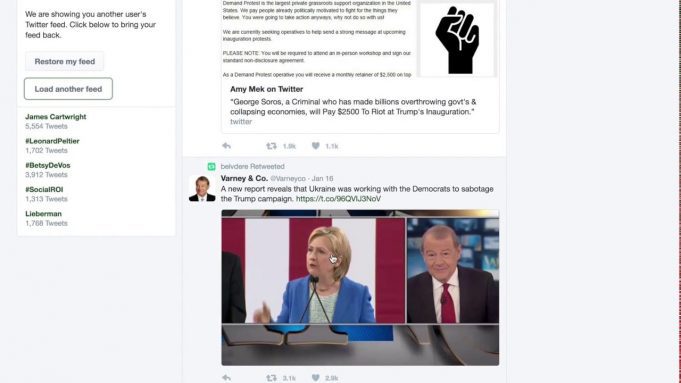This screenshot has width=681, height=383.
Task: Open #BetsyDeVos trending hashtag
Action: tap(47, 165)
